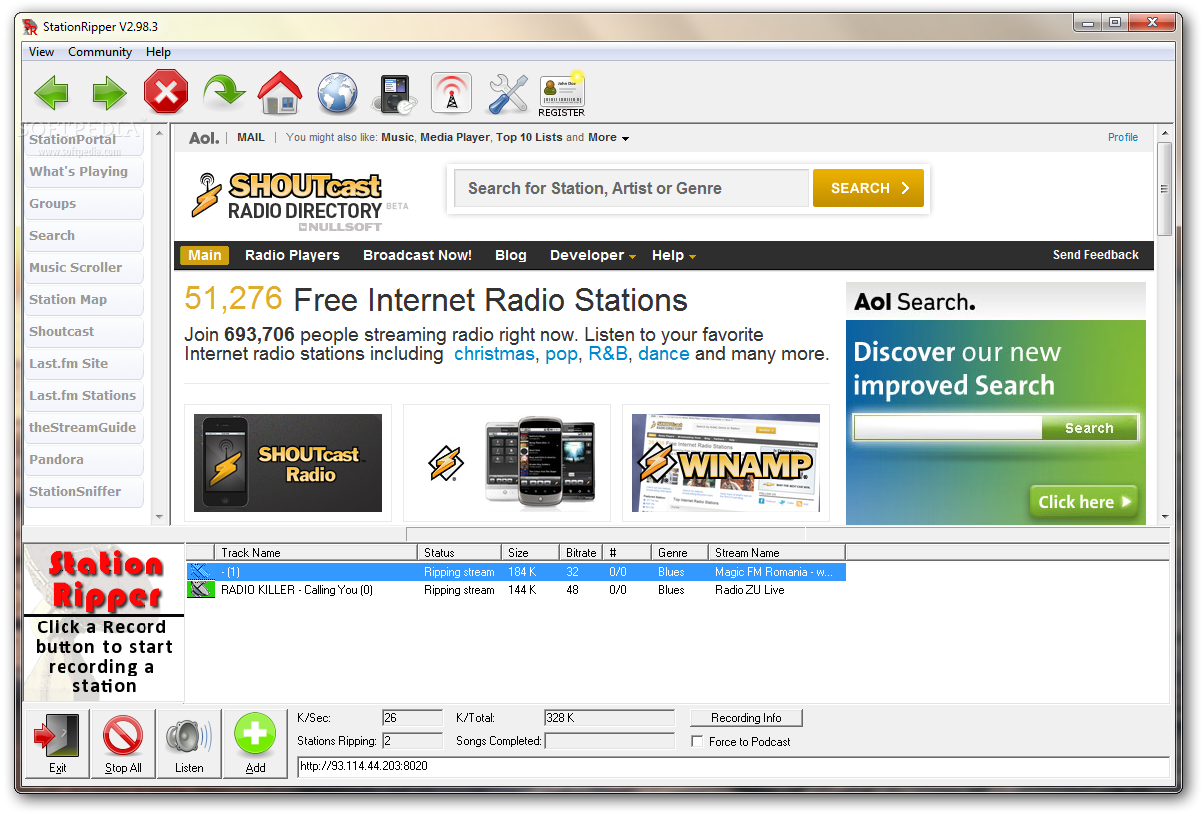Click the Listen speaker icon
Screen dimensions: 1203x814
click(x=189, y=743)
